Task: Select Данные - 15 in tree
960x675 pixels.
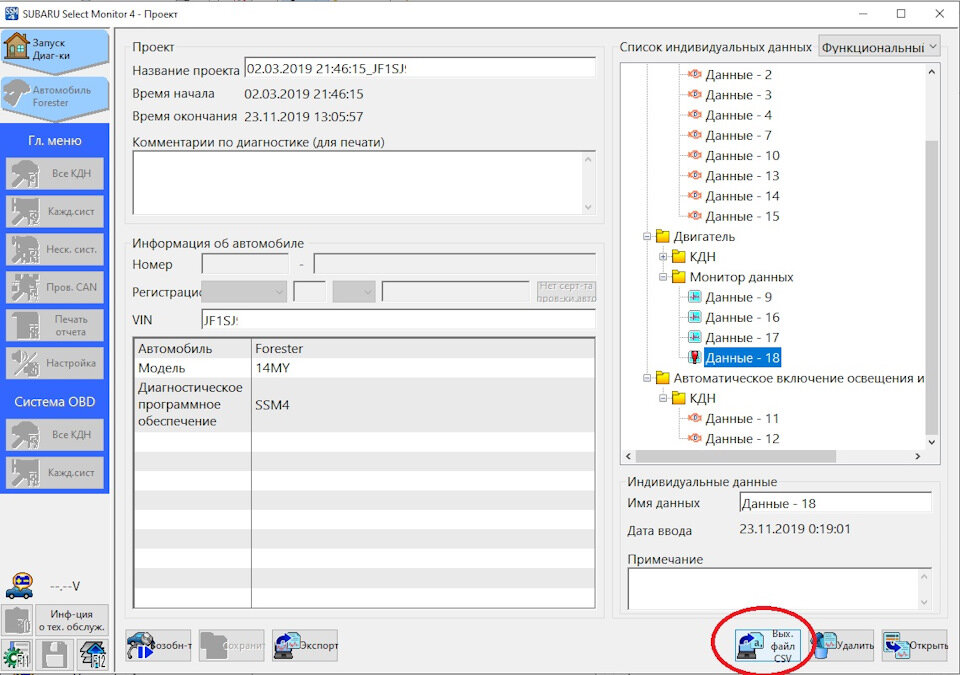Action: click(x=743, y=216)
